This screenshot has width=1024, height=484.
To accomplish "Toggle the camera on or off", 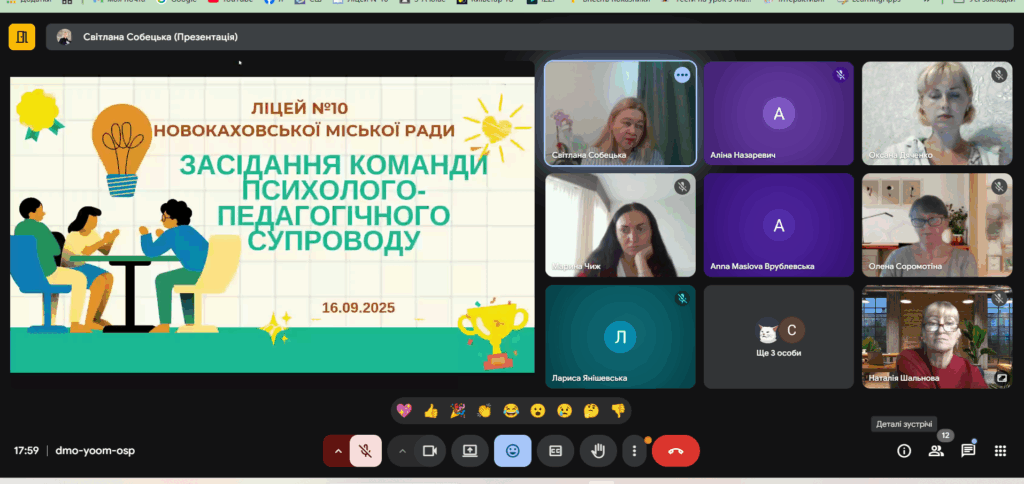I will click(430, 451).
